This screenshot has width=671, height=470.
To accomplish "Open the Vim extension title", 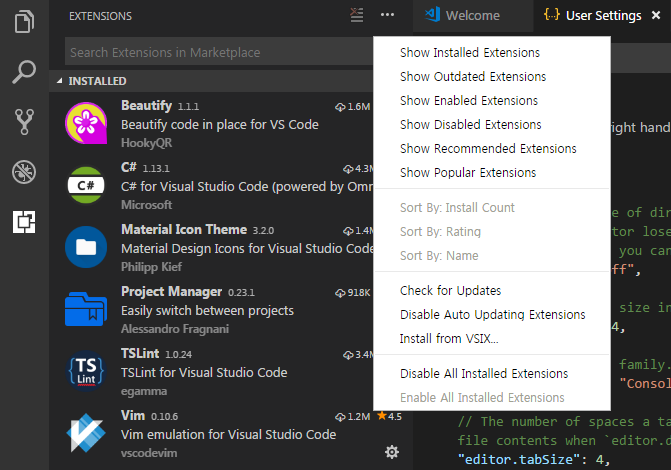I will pyautogui.click(x=133, y=415).
